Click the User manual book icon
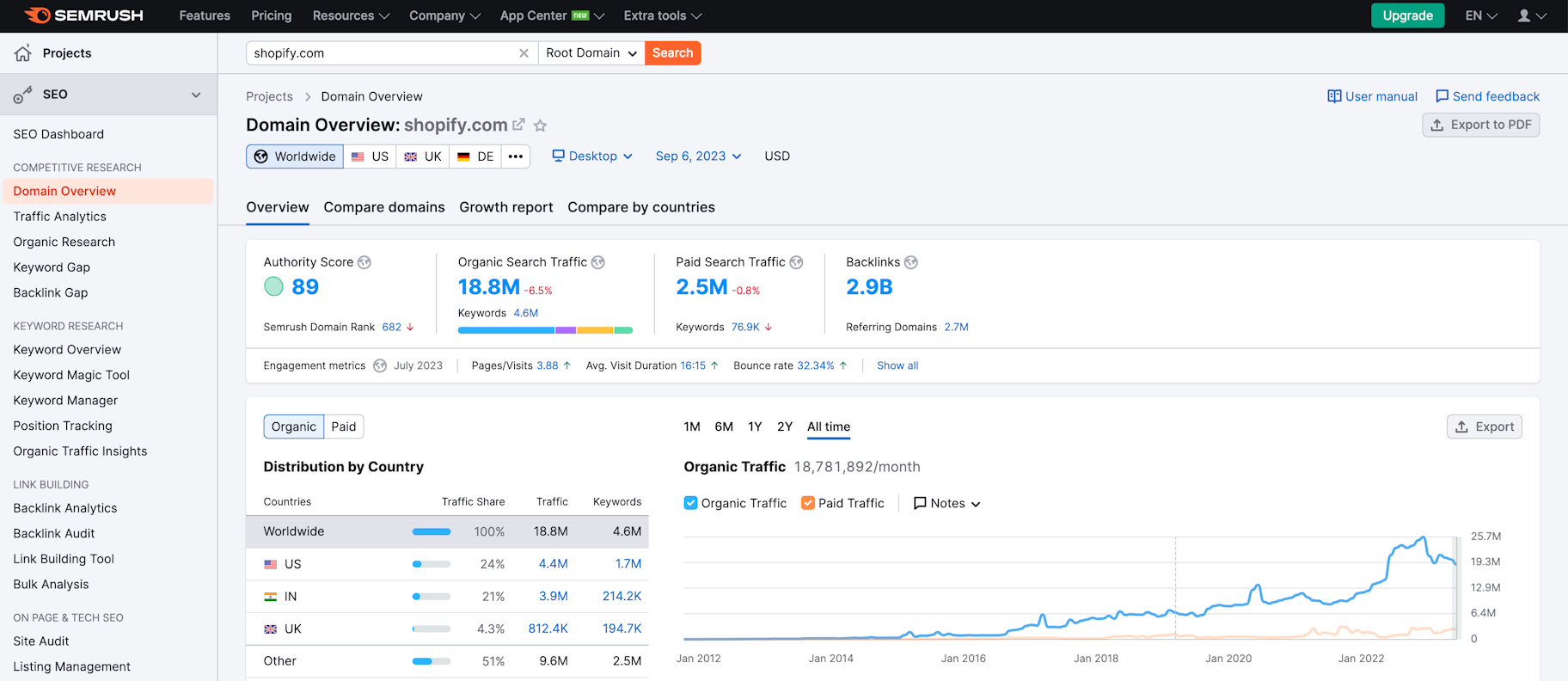The image size is (1568, 681). point(1334,96)
